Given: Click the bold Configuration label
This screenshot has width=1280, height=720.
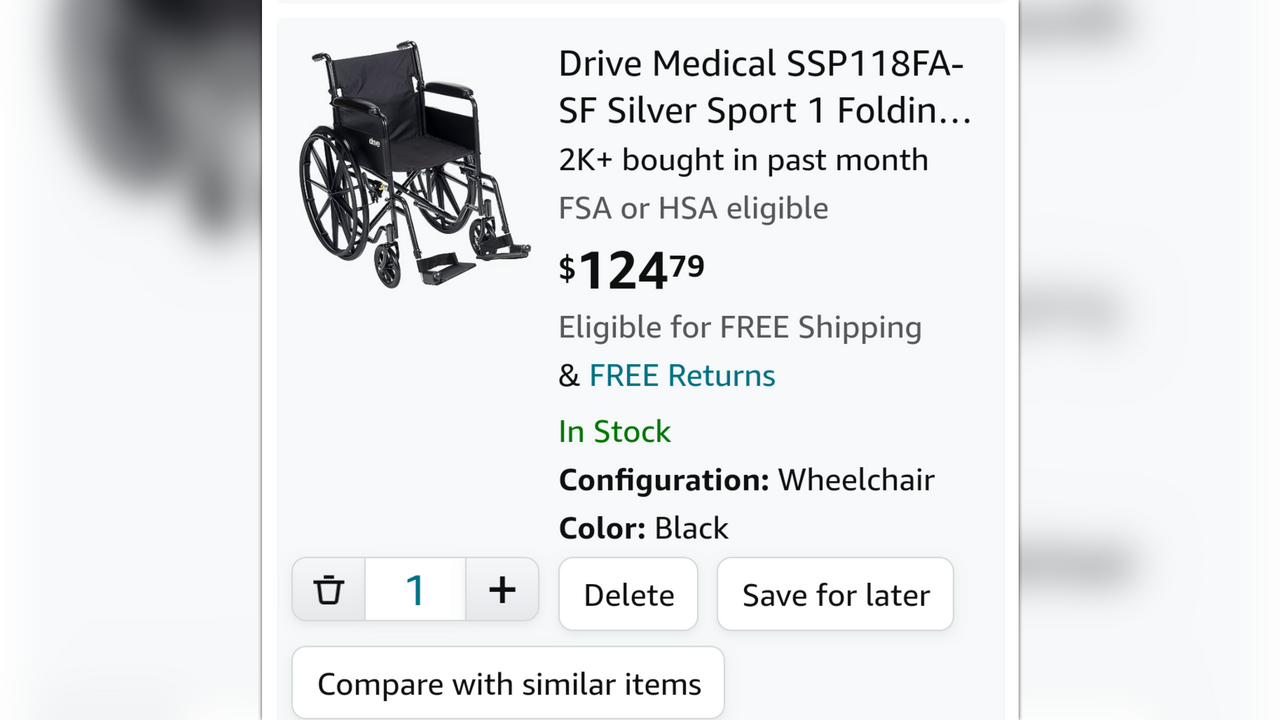Looking at the screenshot, I should point(663,480).
